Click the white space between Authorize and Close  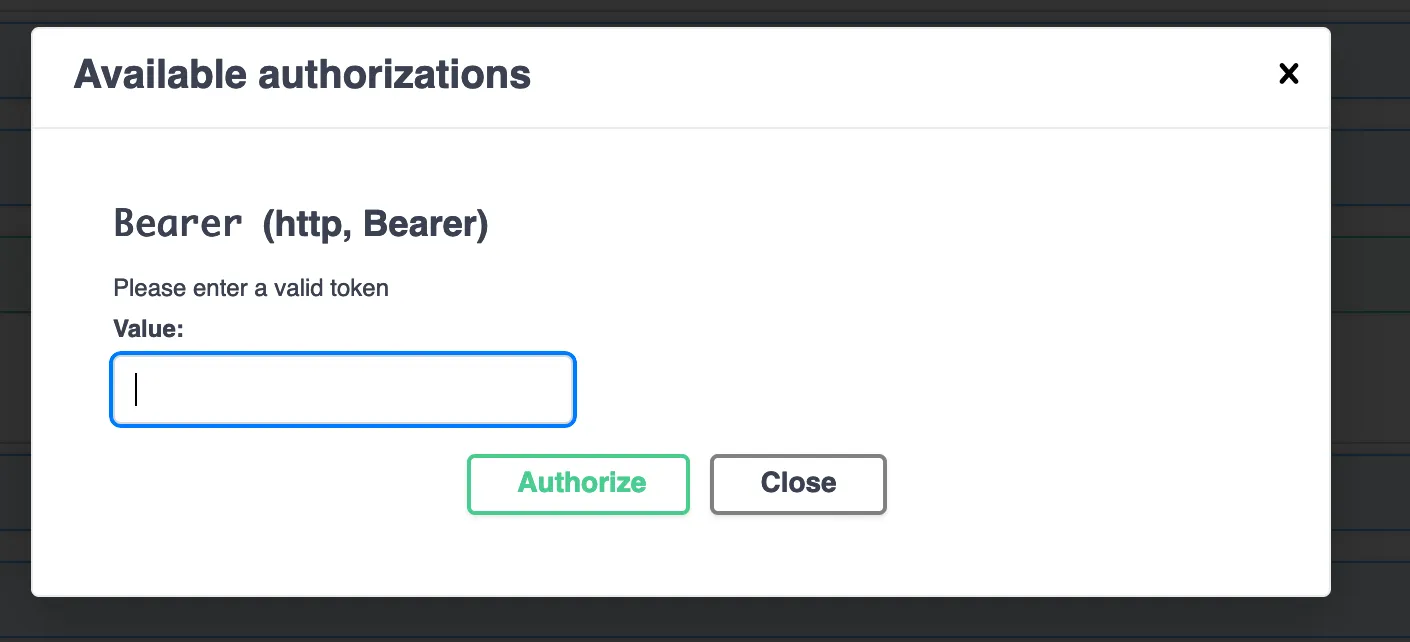[x=699, y=484]
